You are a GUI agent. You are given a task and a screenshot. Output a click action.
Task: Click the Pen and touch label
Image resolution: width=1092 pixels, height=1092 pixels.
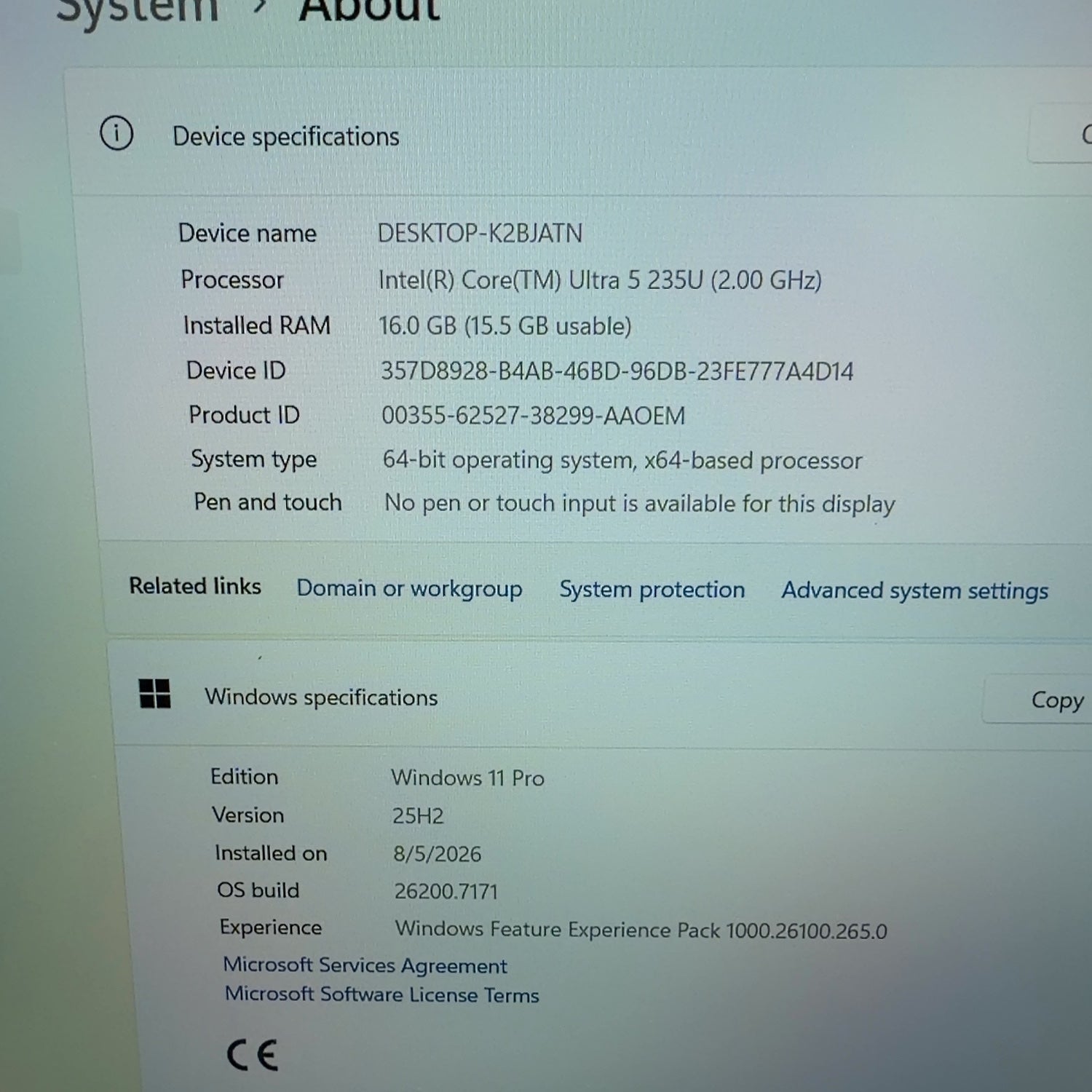[x=268, y=502]
